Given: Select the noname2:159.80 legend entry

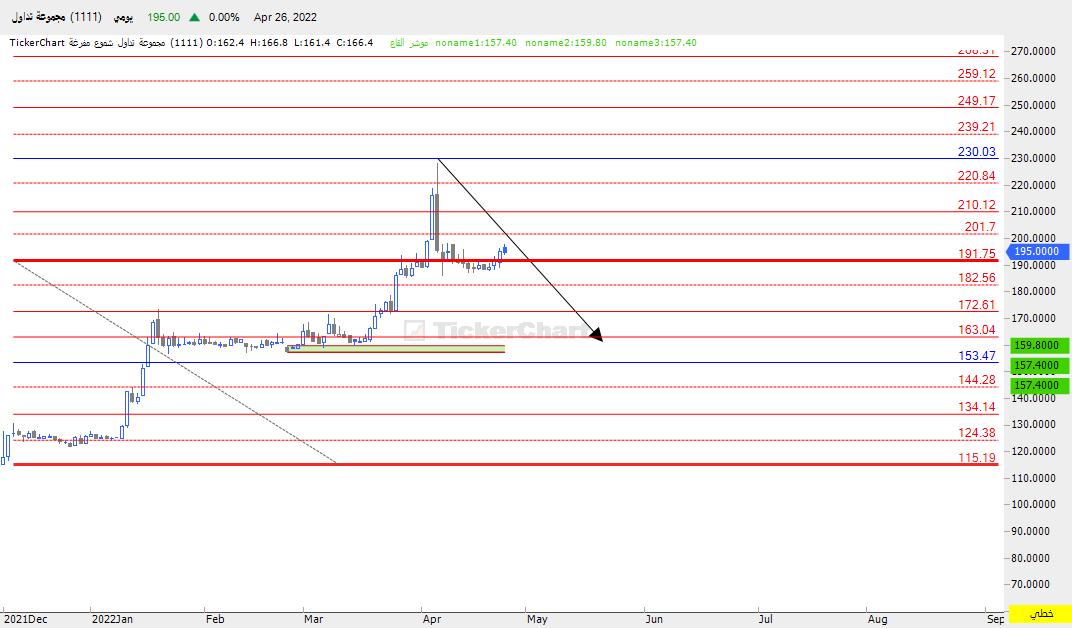Looking at the screenshot, I should point(566,43).
